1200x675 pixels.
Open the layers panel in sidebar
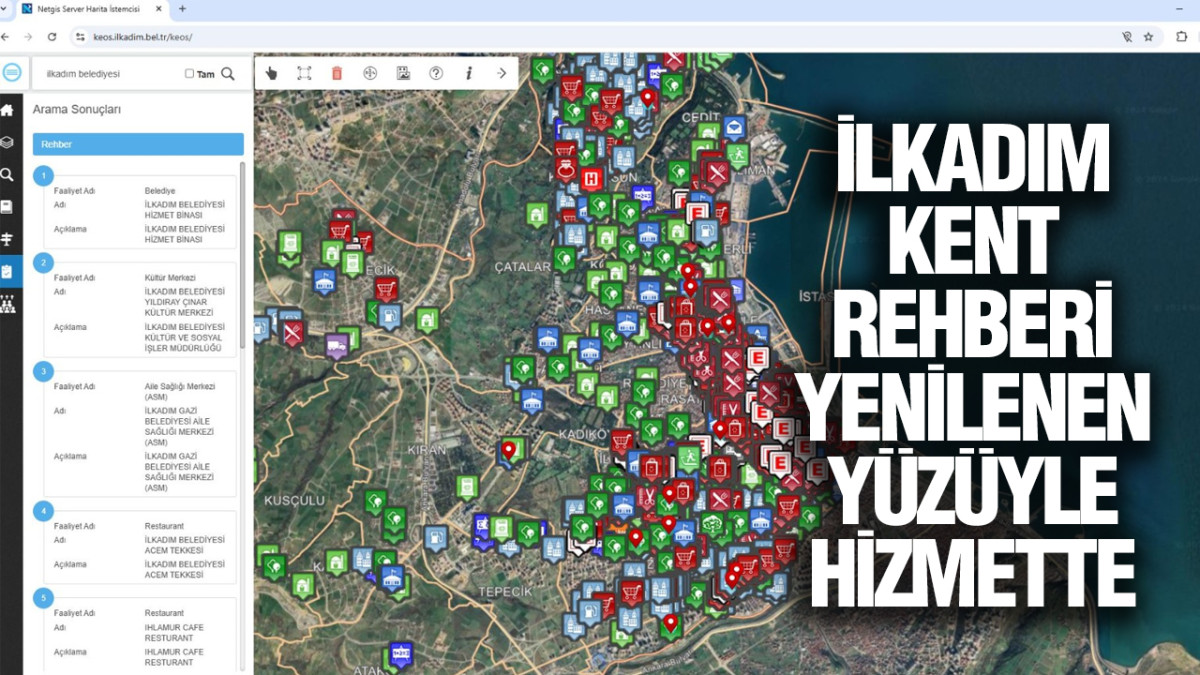point(7,142)
